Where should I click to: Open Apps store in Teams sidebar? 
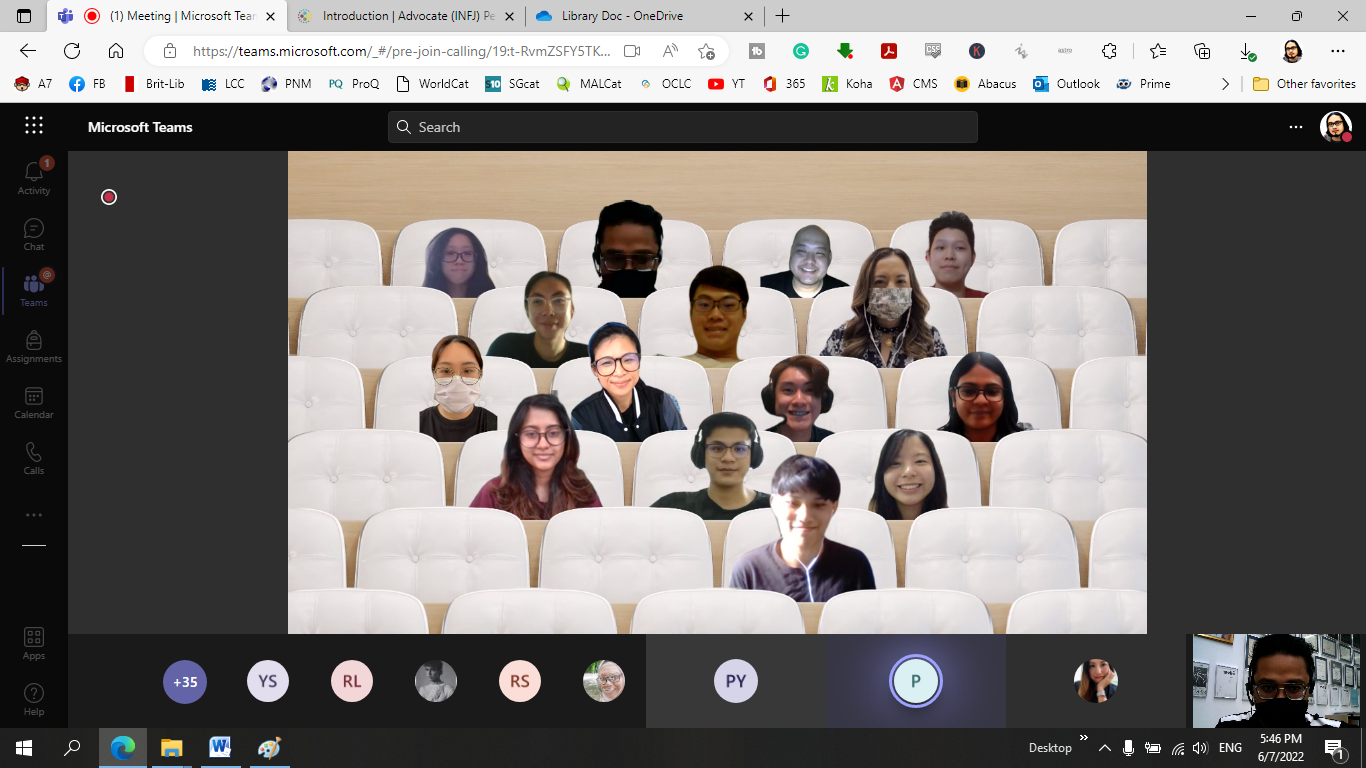coord(34,643)
